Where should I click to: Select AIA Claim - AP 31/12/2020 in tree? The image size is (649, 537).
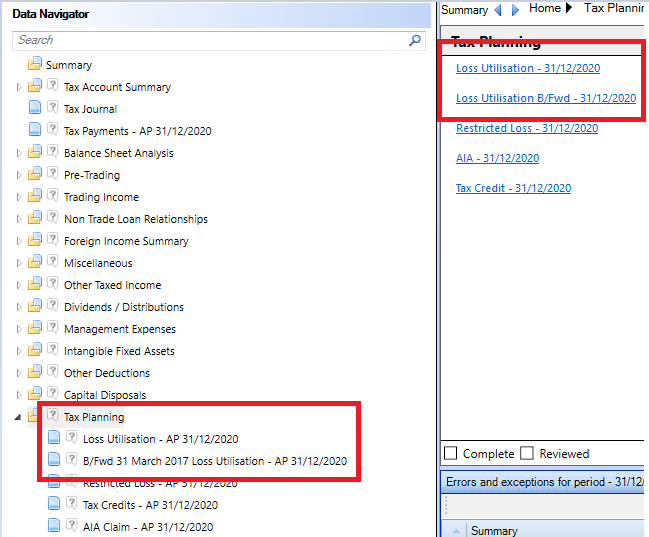pos(148,527)
